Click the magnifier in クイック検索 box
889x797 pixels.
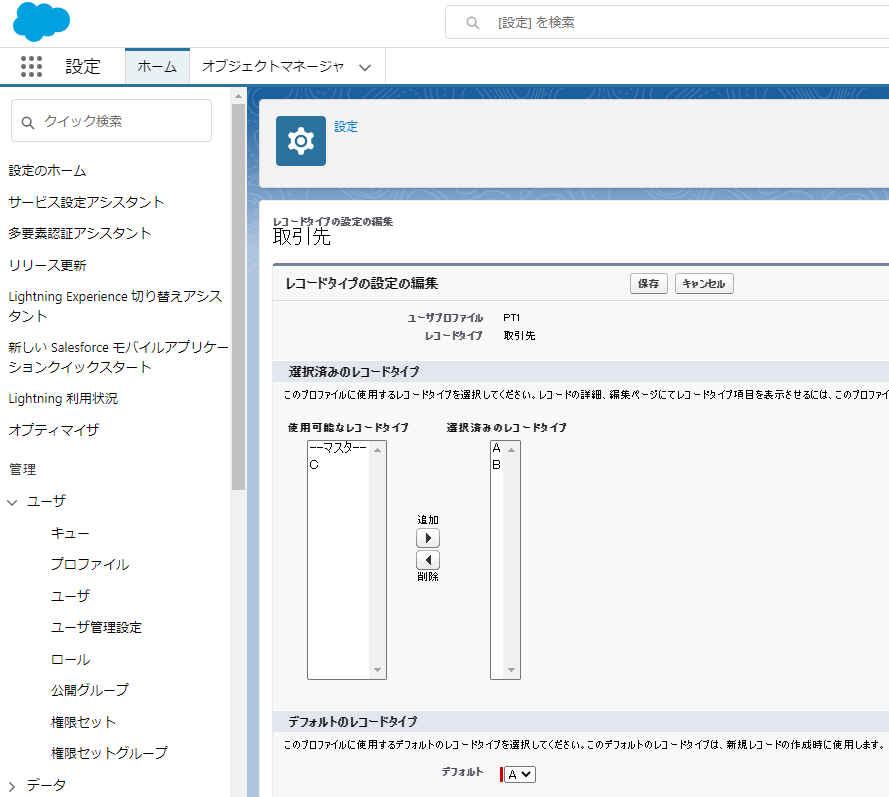pyautogui.click(x=28, y=120)
